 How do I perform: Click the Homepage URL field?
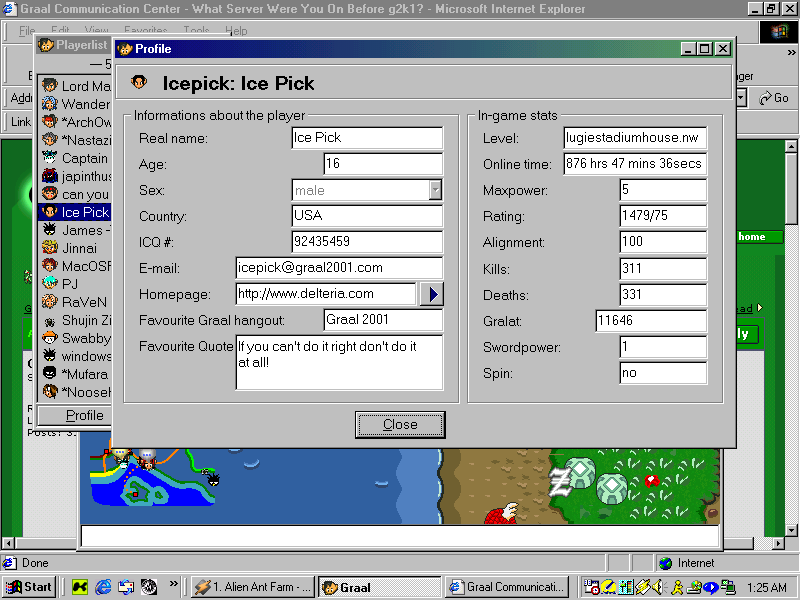click(x=326, y=294)
